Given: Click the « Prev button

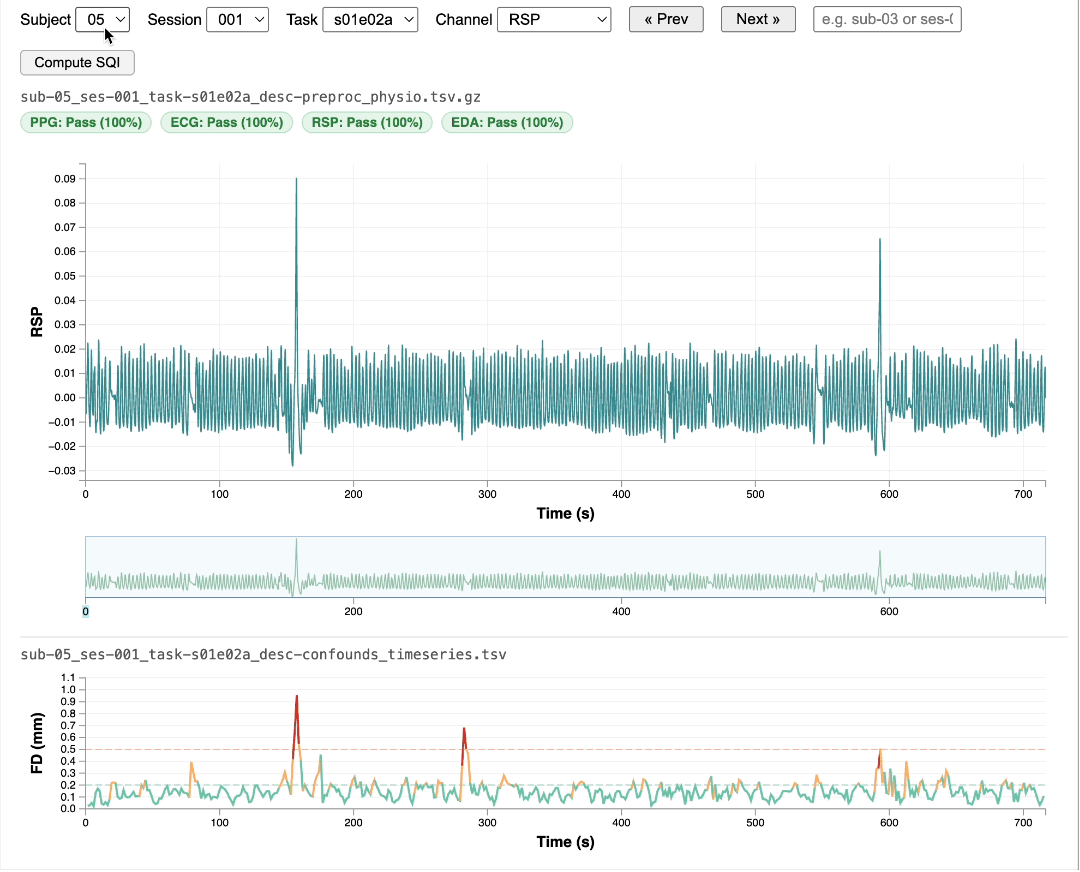Looking at the screenshot, I should [x=666, y=19].
